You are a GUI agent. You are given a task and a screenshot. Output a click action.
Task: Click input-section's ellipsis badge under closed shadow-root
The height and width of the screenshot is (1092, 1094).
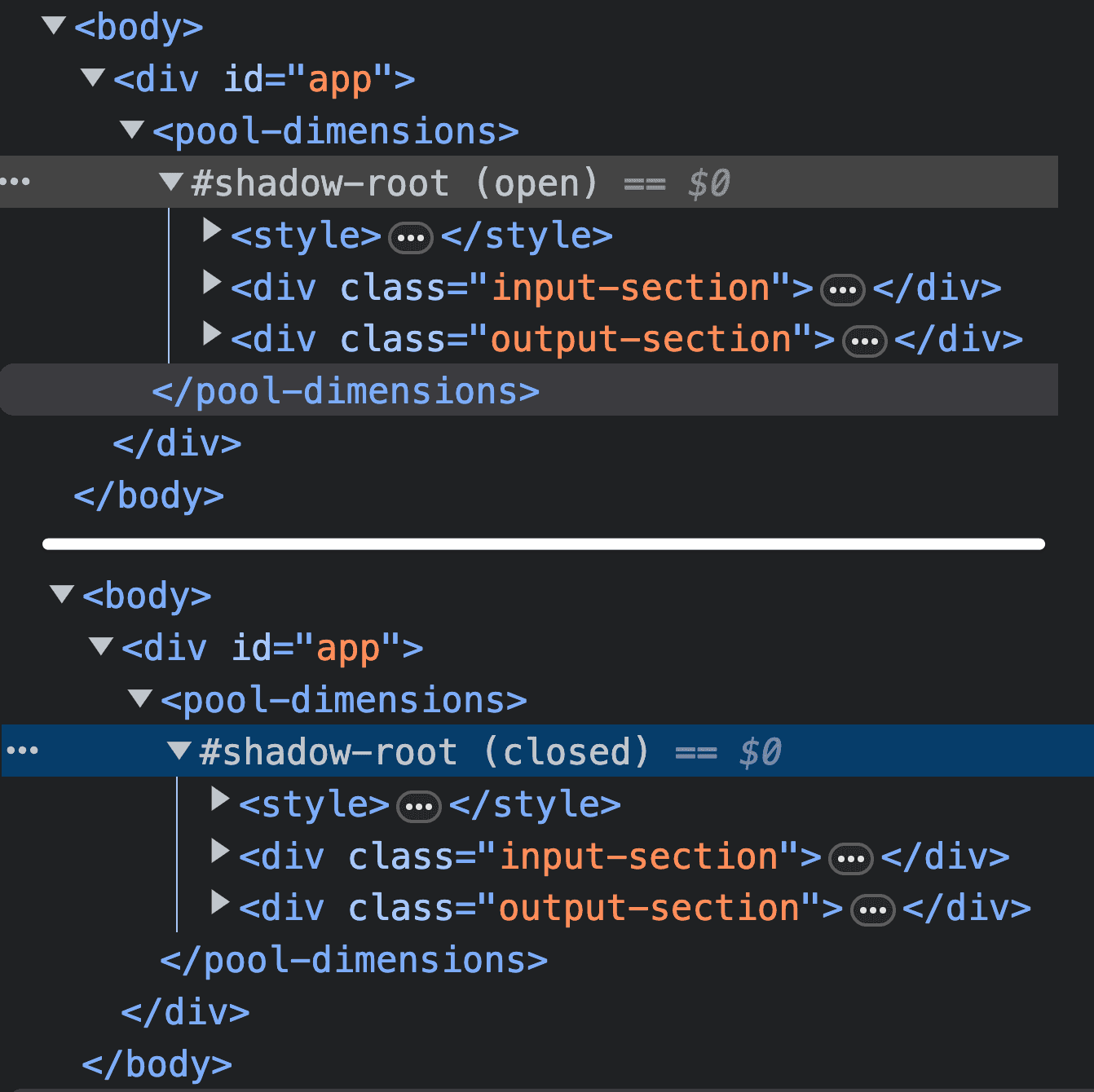[850, 859]
